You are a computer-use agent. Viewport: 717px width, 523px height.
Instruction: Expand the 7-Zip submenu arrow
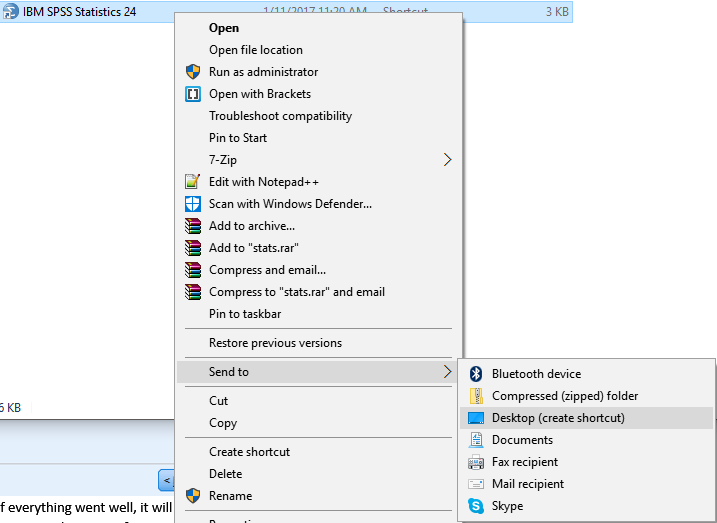coord(447,160)
